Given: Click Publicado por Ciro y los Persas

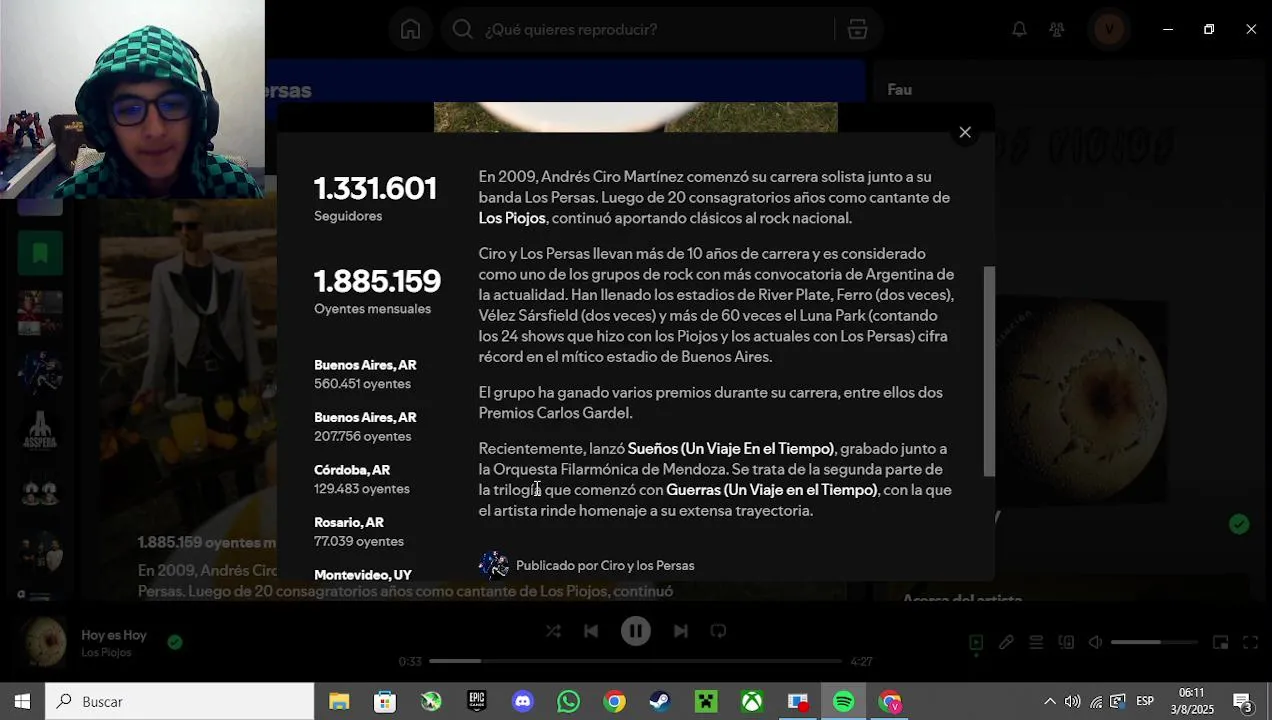Looking at the screenshot, I should pos(605,565).
